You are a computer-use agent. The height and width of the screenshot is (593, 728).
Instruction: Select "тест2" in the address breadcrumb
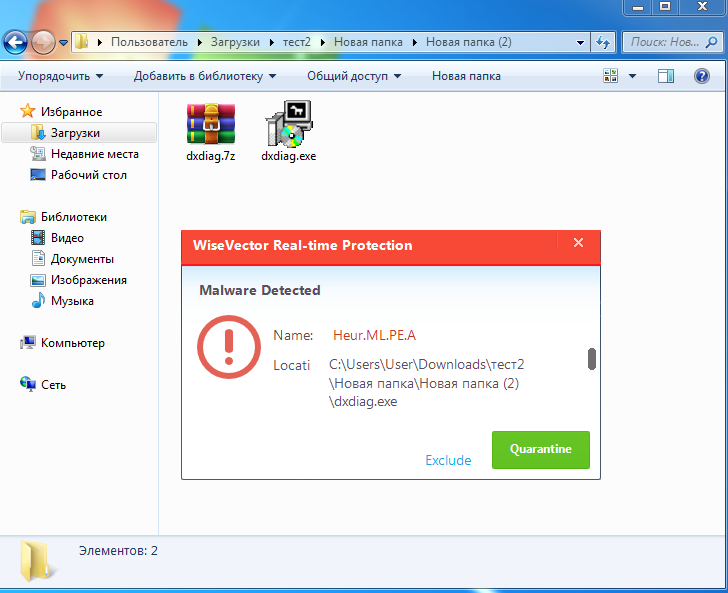[x=297, y=42]
